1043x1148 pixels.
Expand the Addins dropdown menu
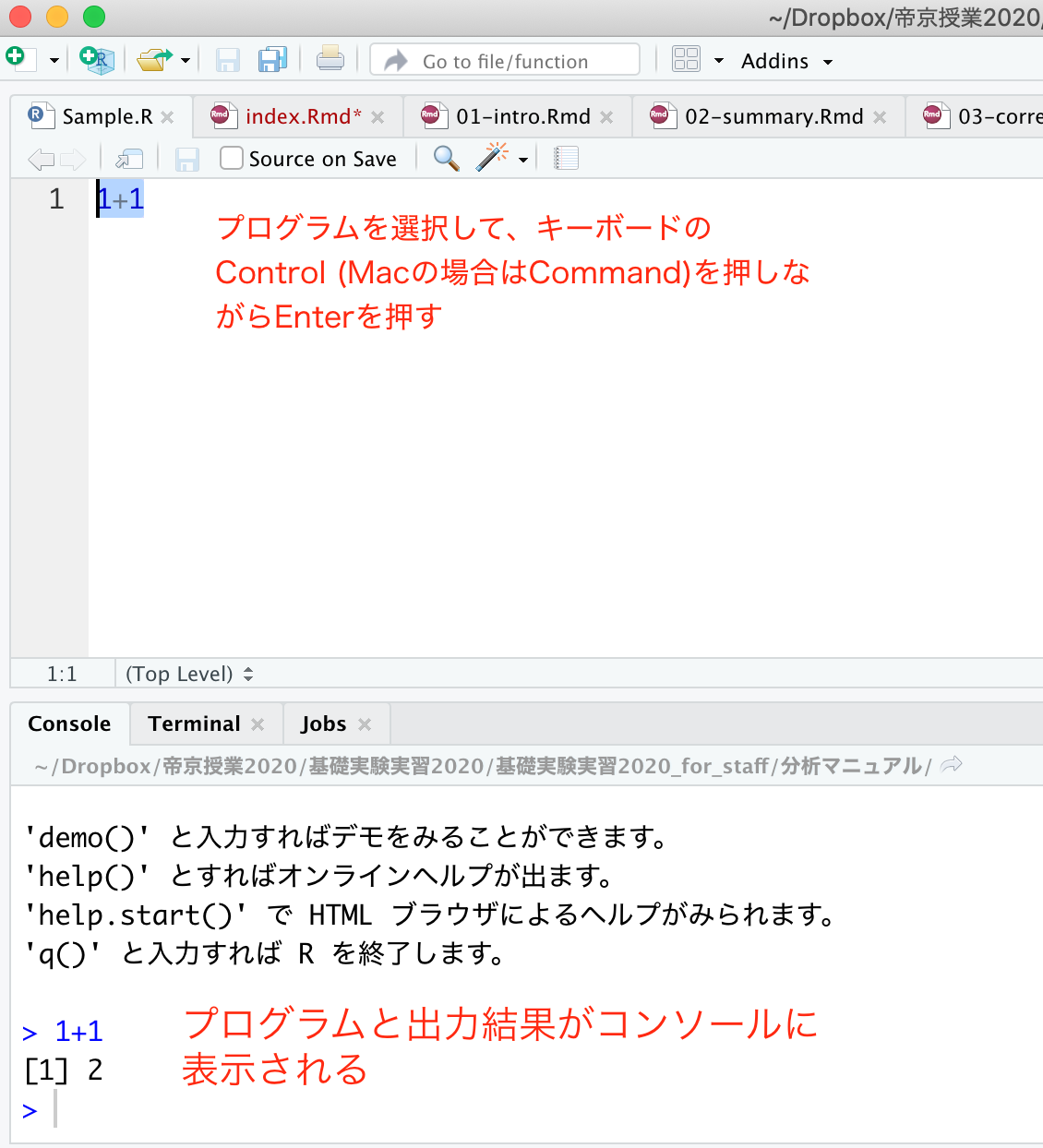tap(786, 61)
